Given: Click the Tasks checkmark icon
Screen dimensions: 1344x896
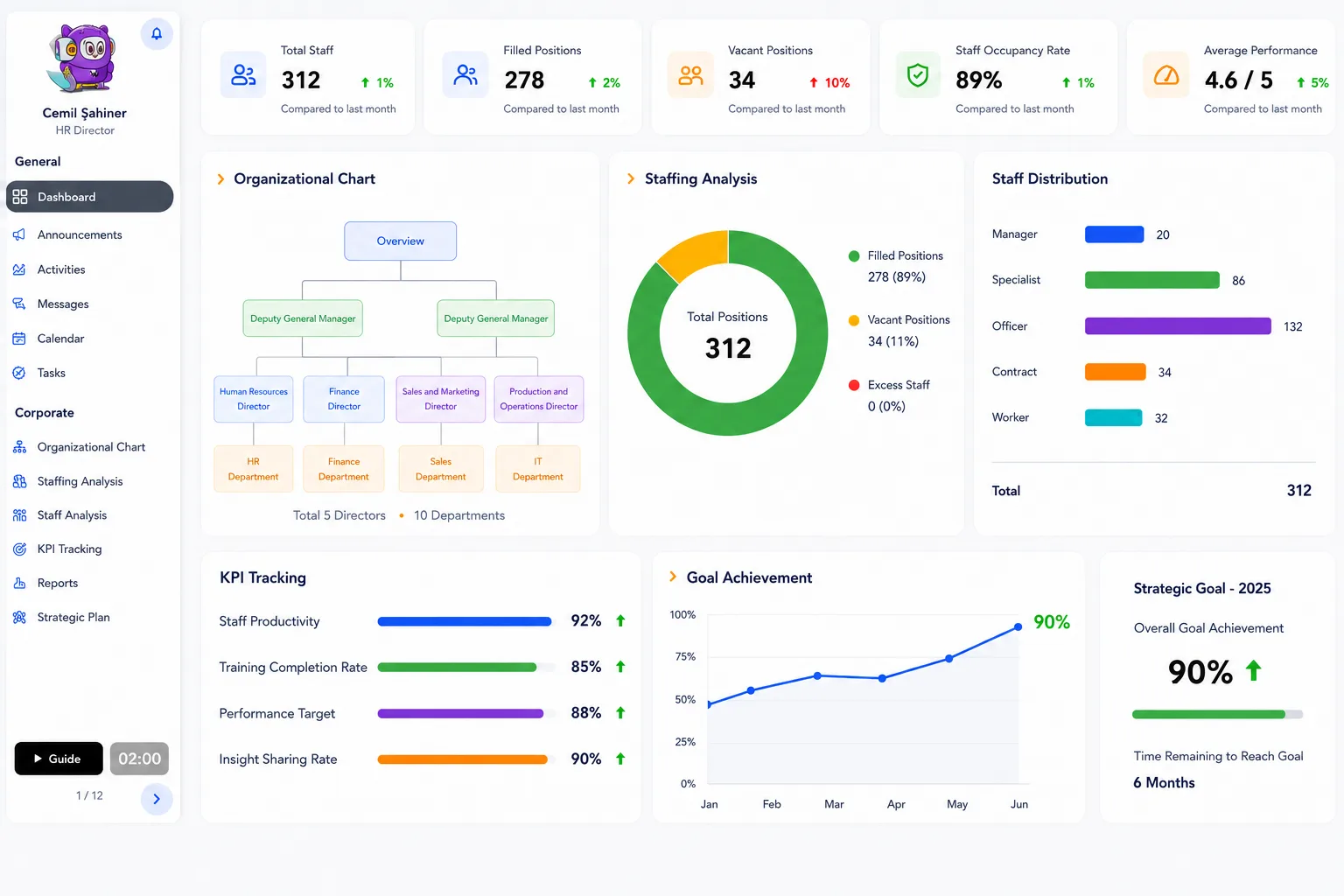Looking at the screenshot, I should (x=19, y=373).
